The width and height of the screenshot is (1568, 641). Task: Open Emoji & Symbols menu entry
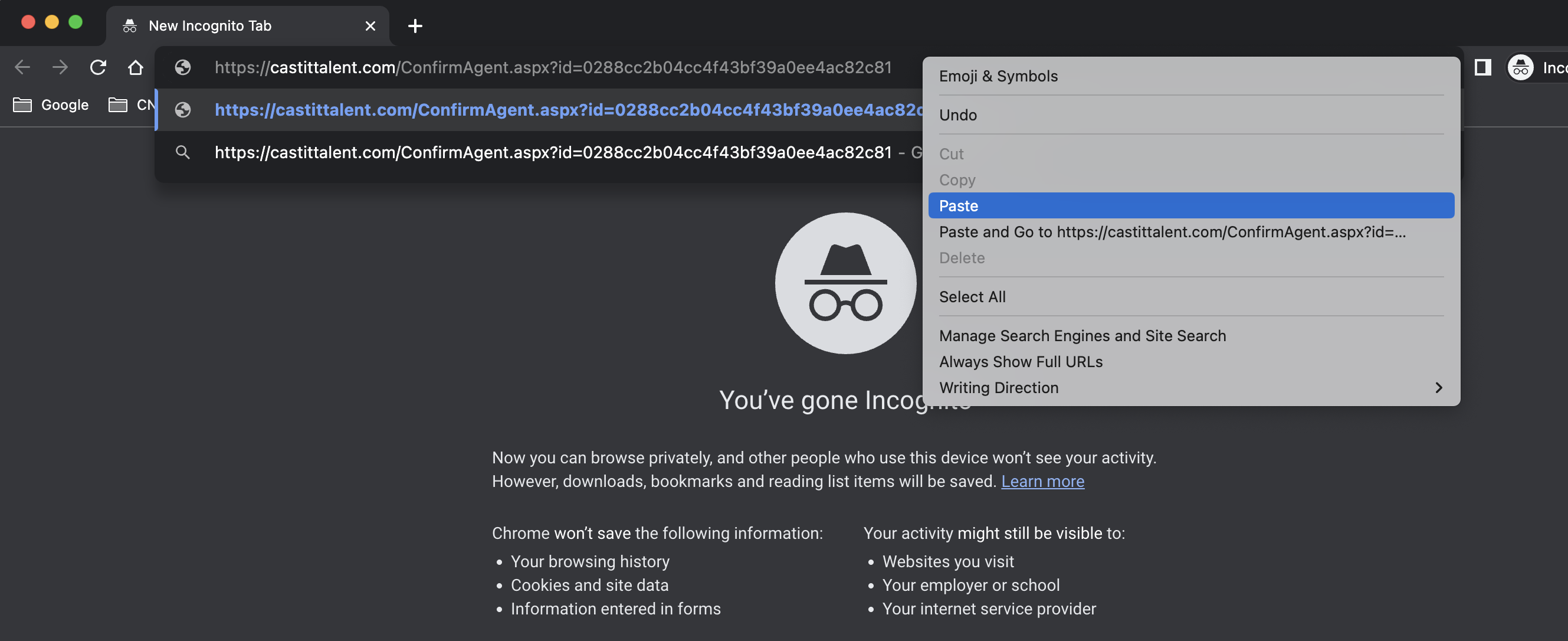coord(998,76)
